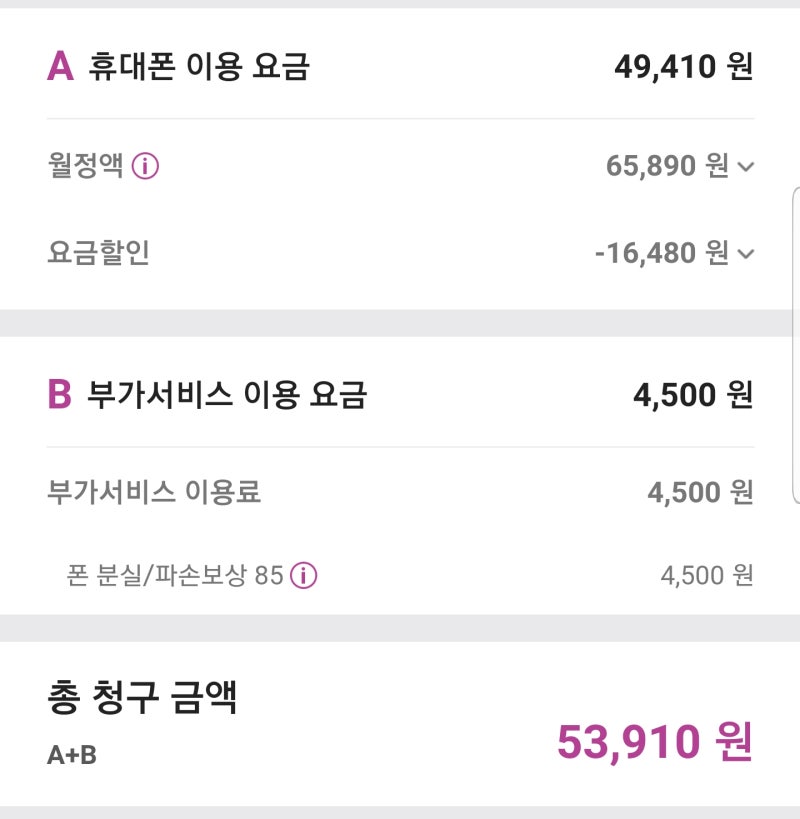Click the -16,480 원 discount amount
The height and width of the screenshot is (819, 800).
[x=662, y=253]
